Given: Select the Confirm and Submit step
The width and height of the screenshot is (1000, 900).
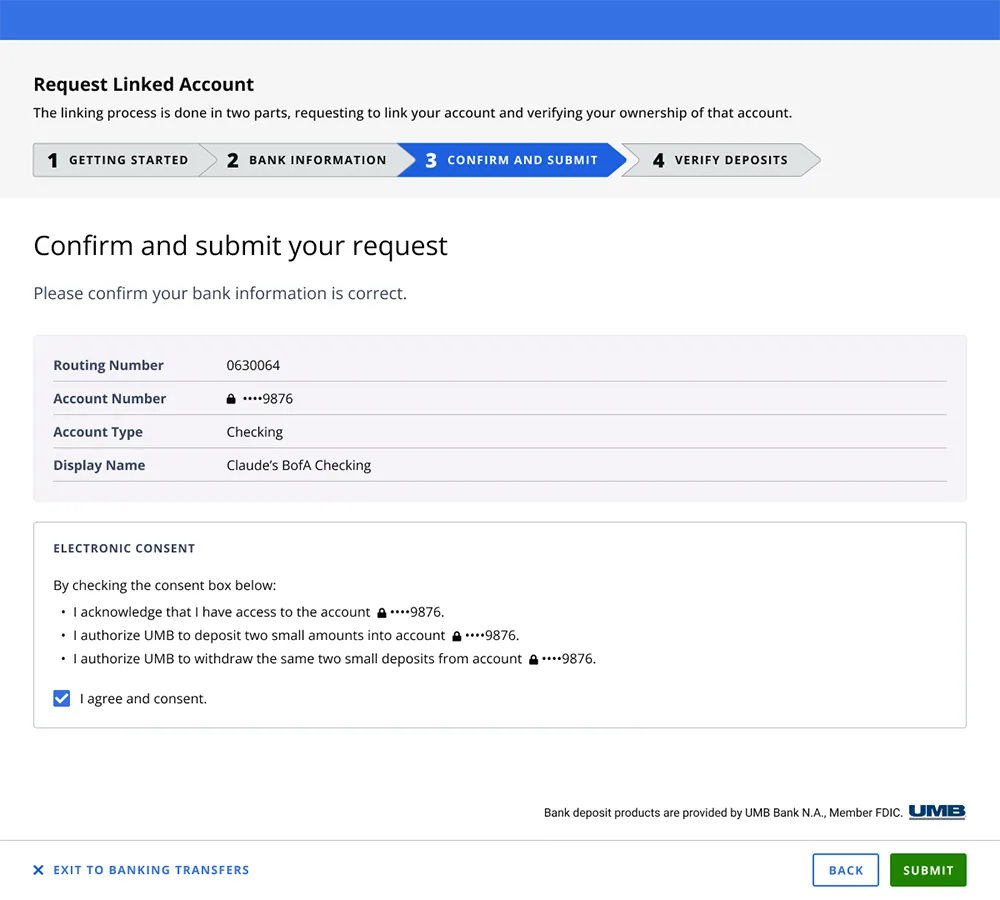Looking at the screenshot, I should pos(511,160).
